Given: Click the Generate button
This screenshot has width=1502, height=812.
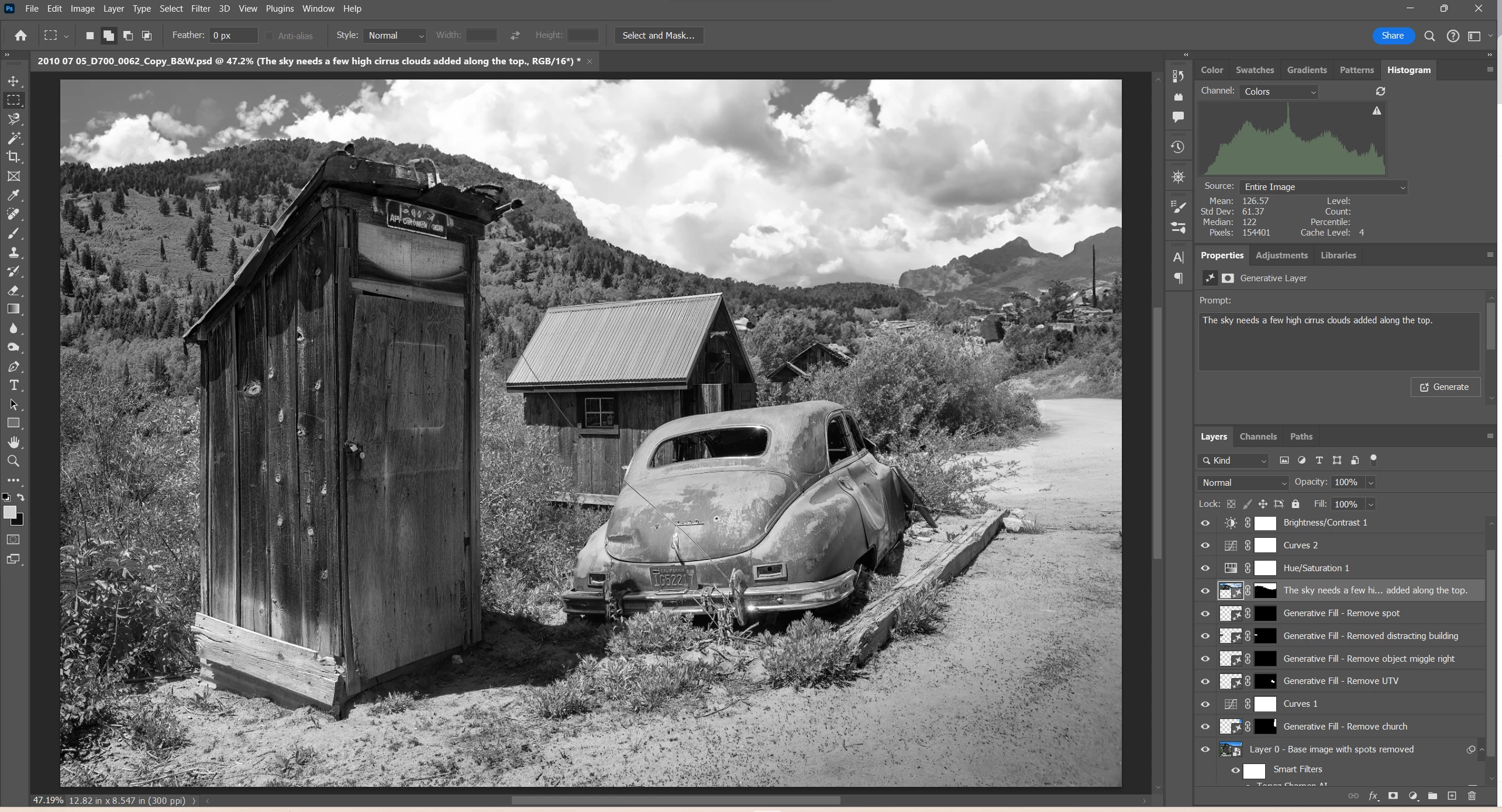Looking at the screenshot, I should 1445,387.
